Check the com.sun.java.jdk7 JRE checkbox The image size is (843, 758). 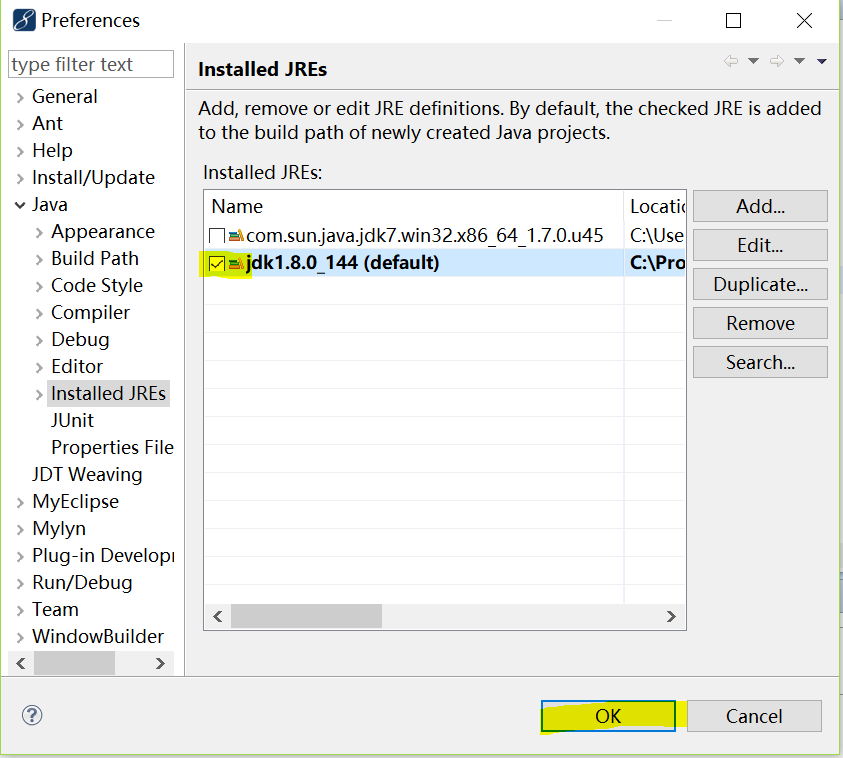pyautogui.click(x=217, y=236)
